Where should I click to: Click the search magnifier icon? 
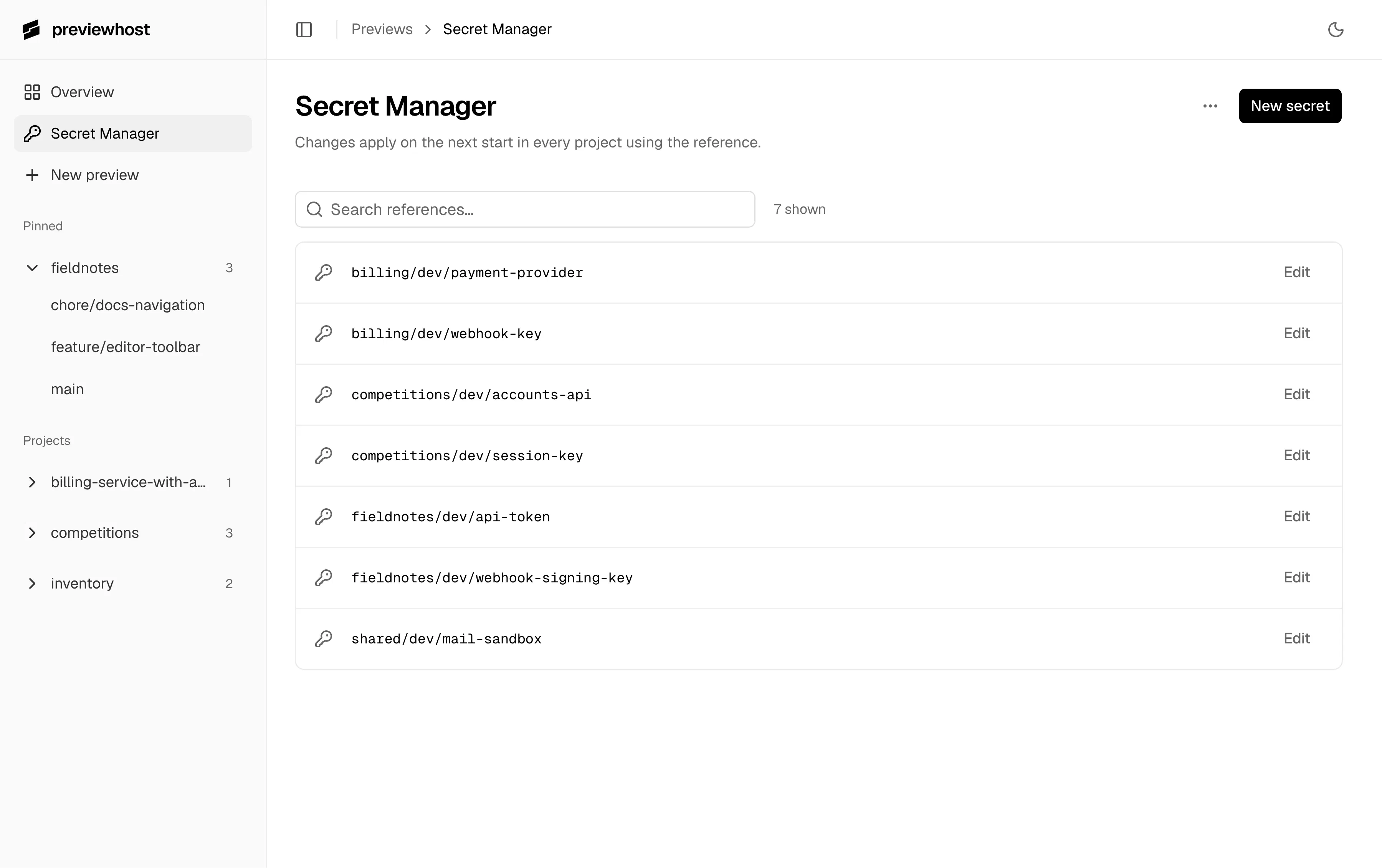pyautogui.click(x=314, y=210)
